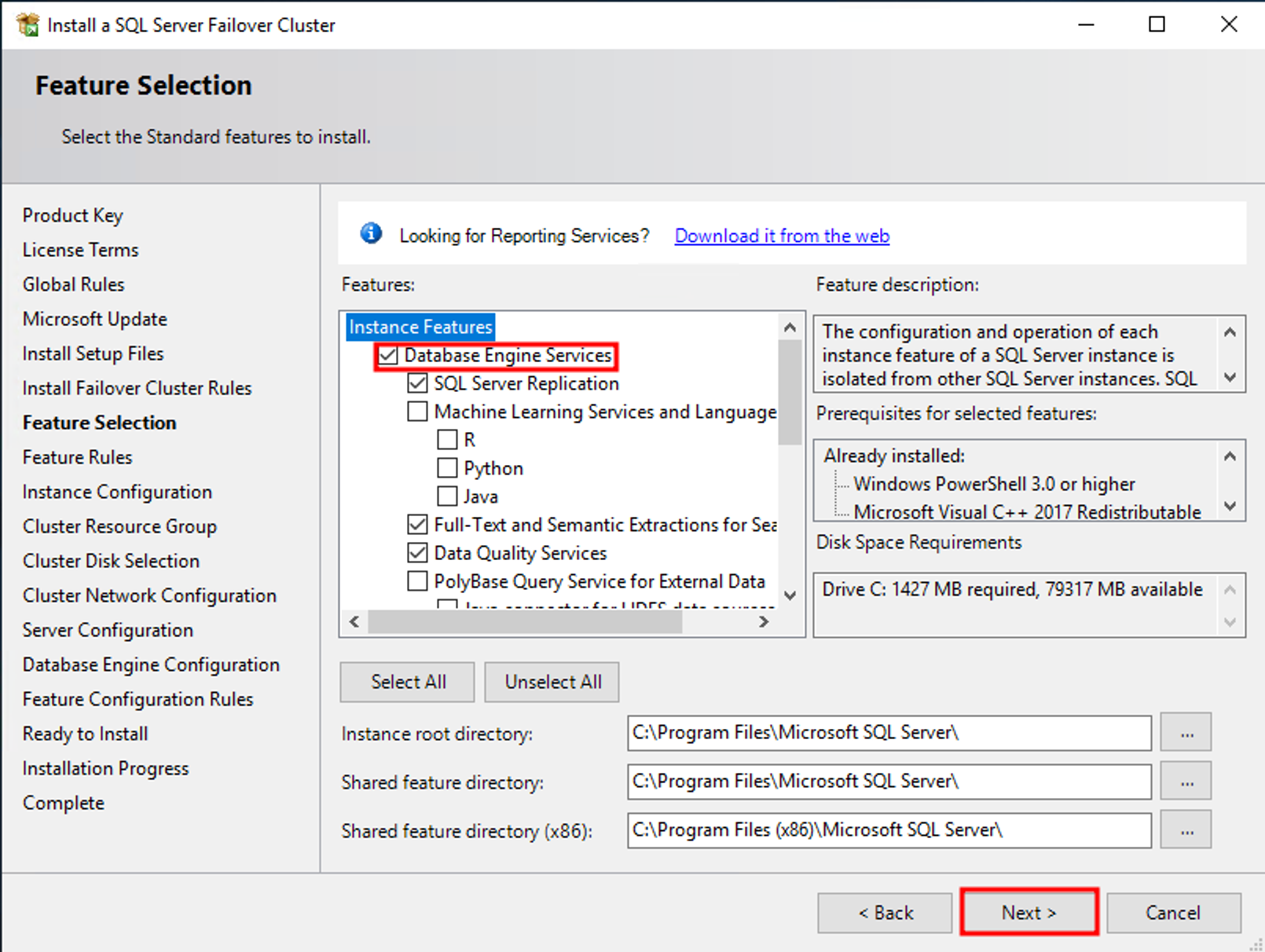Select Server Configuration step
The height and width of the screenshot is (952, 1265).
coord(108,630)
